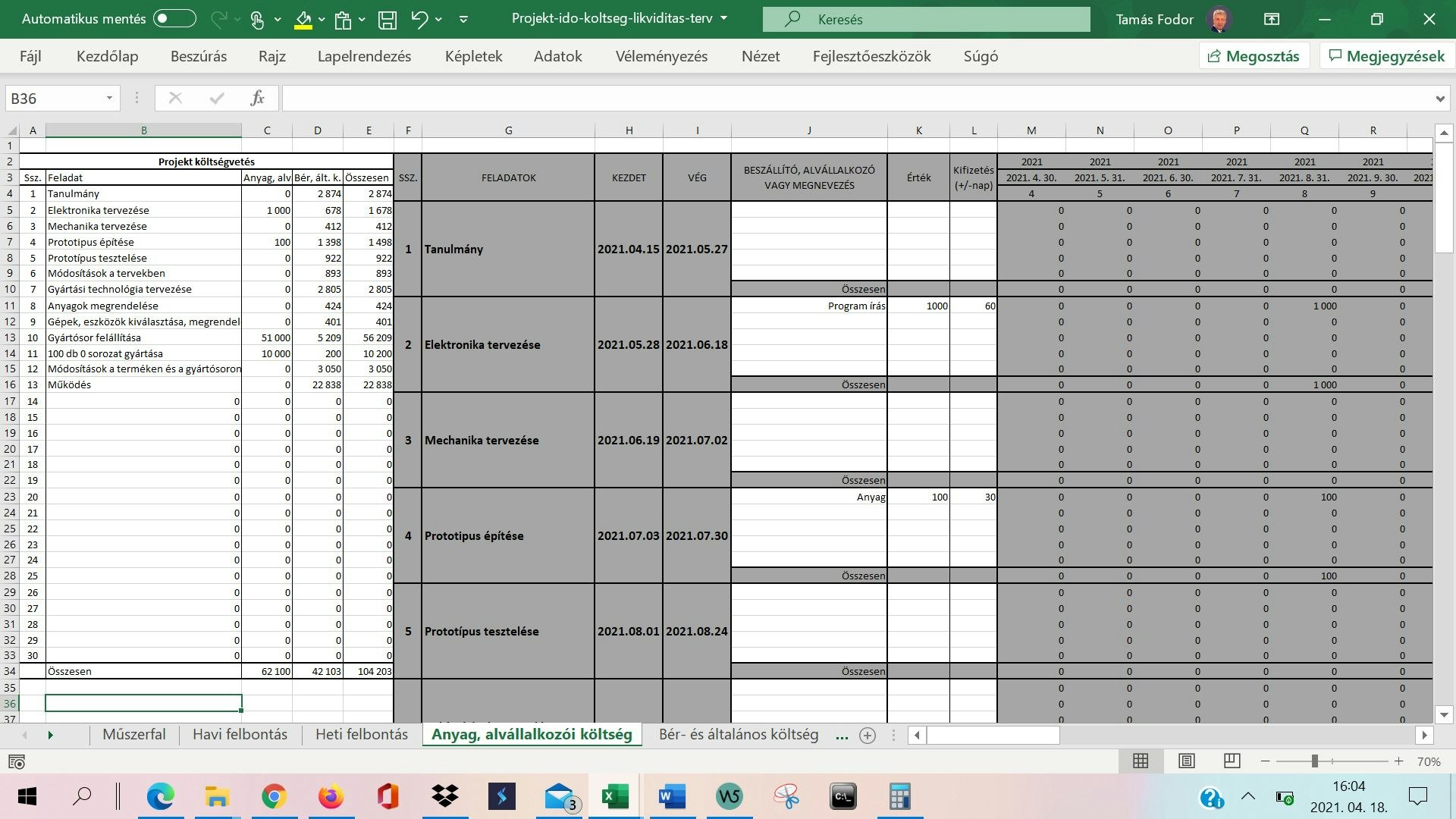Switch to Page Layout view icon
Viewport: 1456px width, 819px height.
1187,761
